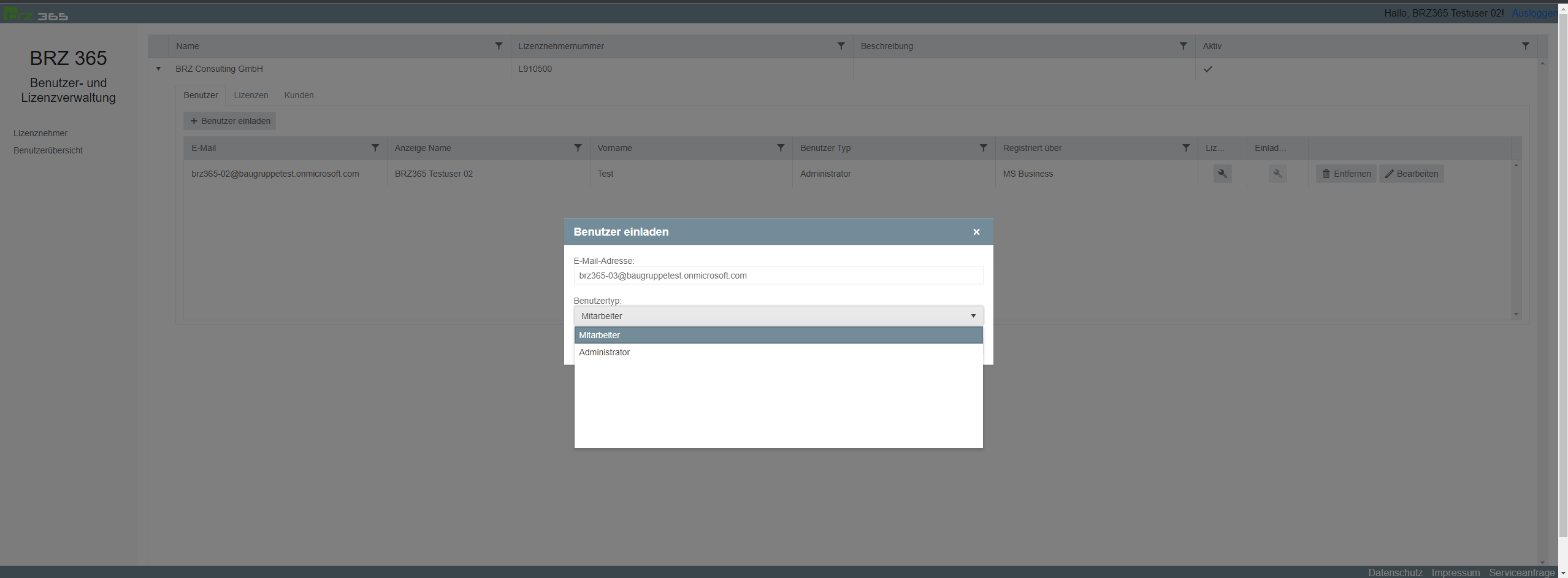Click the BRZ 365 logo

[36, 14]
